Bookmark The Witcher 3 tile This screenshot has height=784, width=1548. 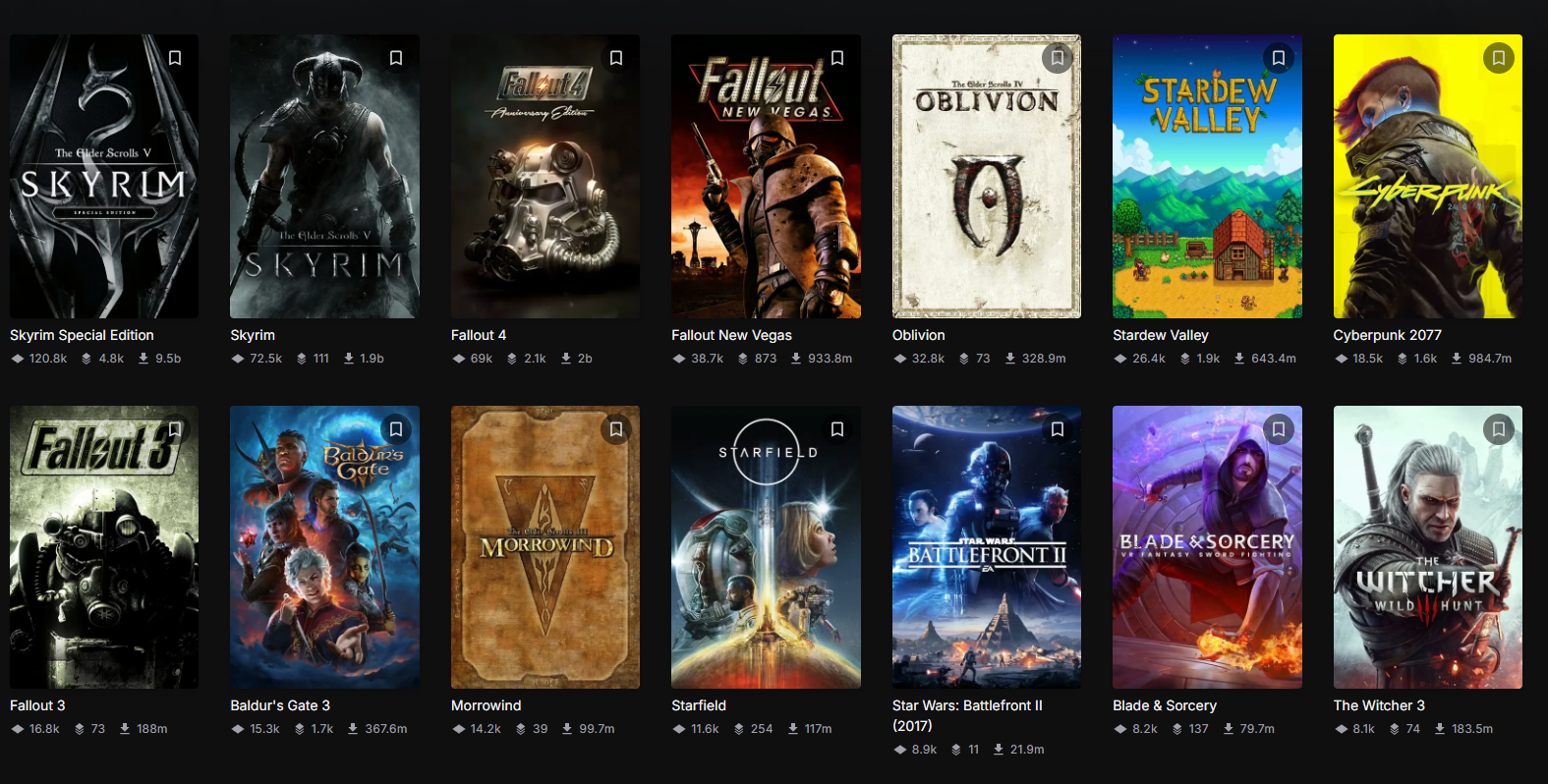[1499, 429]
